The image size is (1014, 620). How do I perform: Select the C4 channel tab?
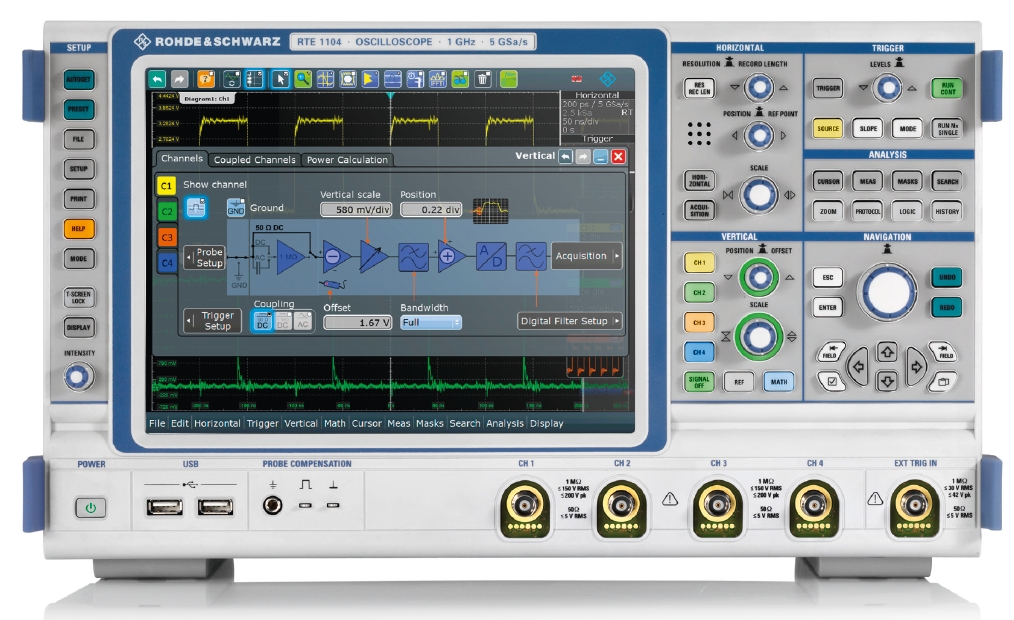tap(167, 263)
